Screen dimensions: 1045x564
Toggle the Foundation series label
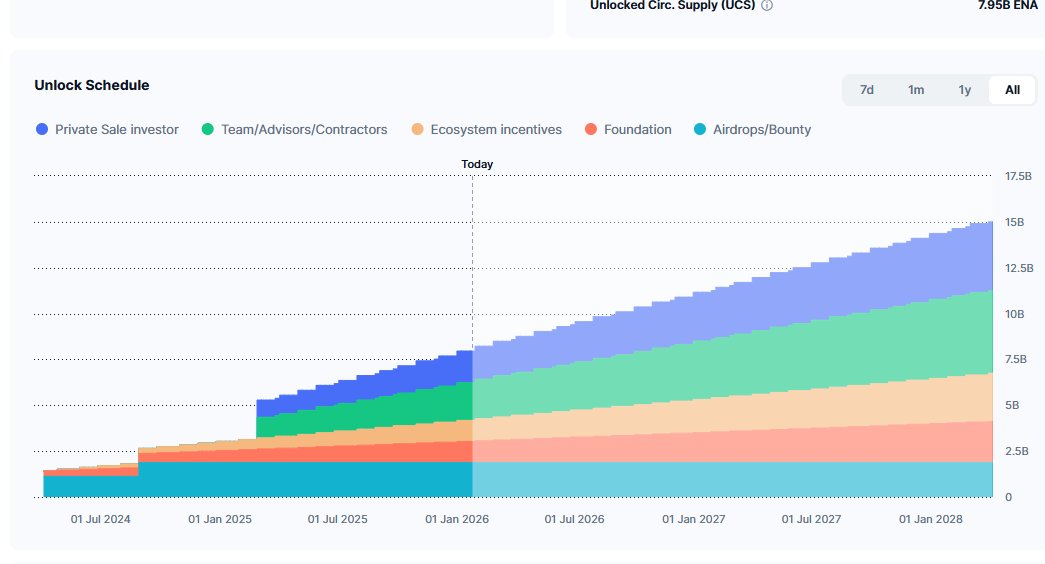coord(638,129)
